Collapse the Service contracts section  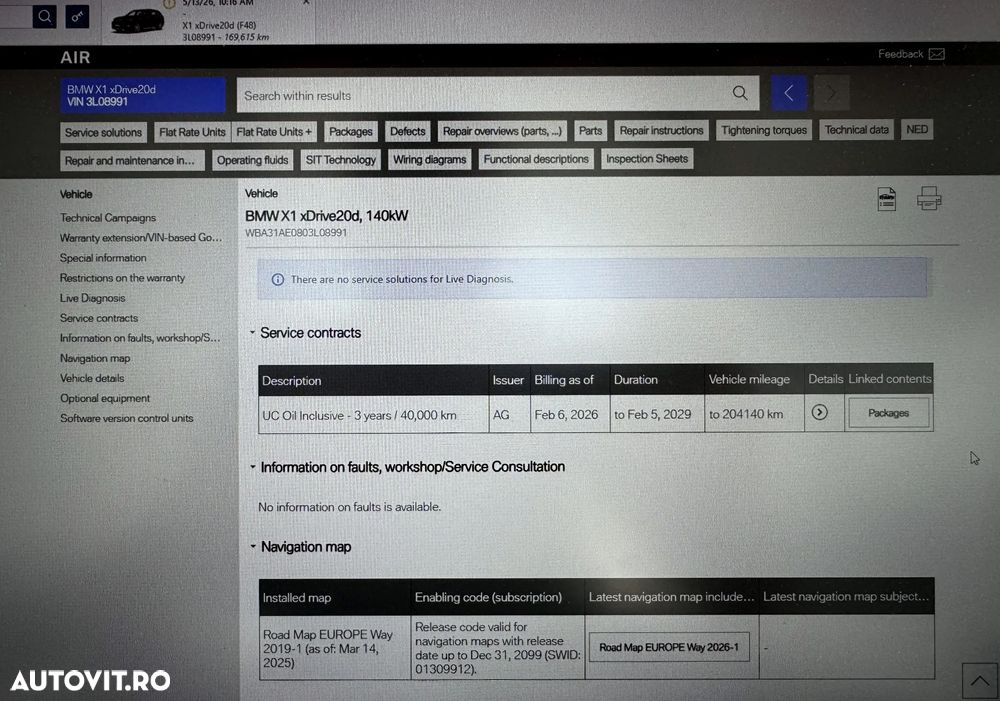(x=253, y=332)
